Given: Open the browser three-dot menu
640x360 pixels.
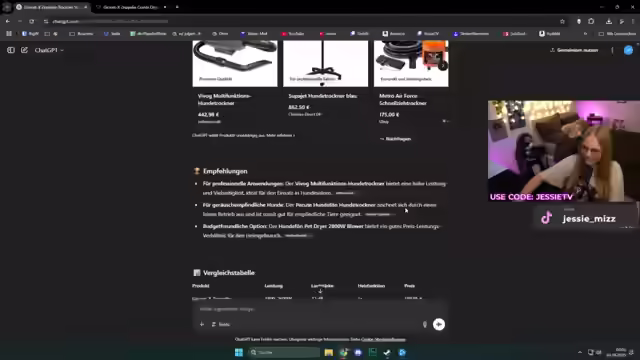Looking at the screenshot, I should (x=633, y=21).
